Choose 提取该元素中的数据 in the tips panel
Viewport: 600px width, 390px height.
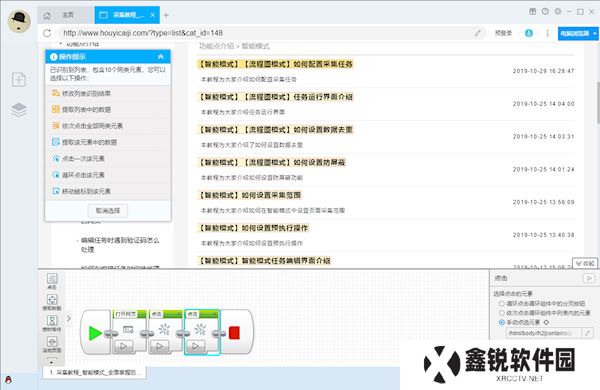tap(108, 142)
